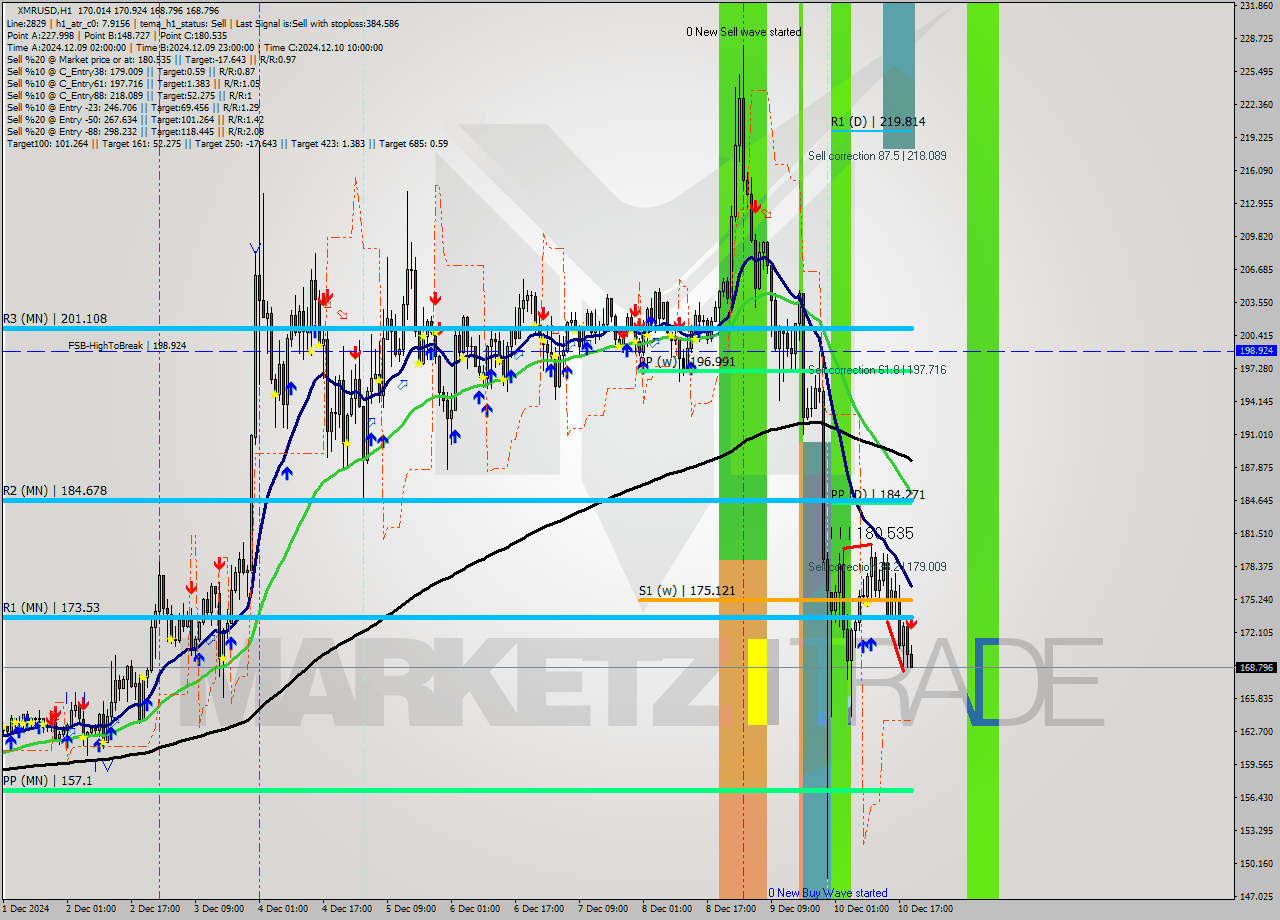
Task: Select the 'FSB-HighToBreak | 198.924' label
Action: point(127,345)
